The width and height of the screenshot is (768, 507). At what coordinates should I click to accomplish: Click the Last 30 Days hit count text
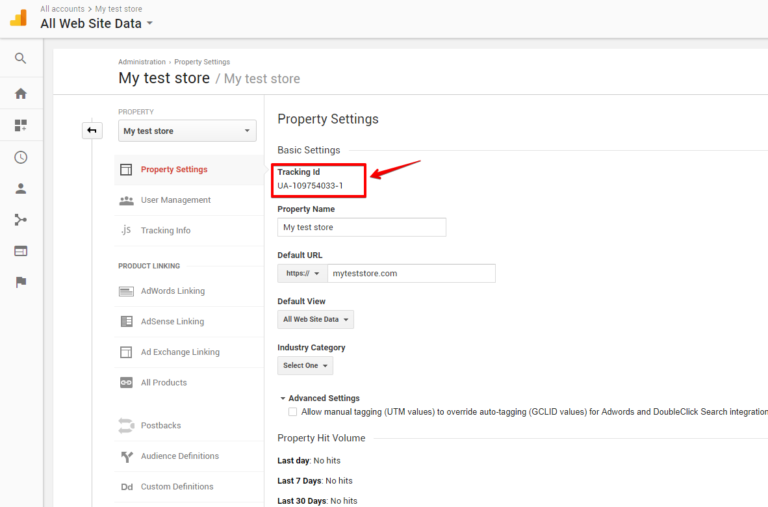pyautogui.click(x=317, y=501)
